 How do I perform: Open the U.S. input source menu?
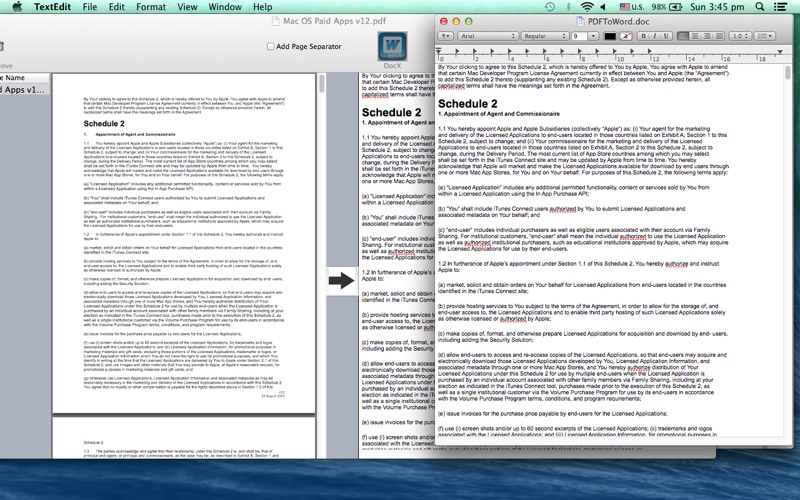(631, 7)
